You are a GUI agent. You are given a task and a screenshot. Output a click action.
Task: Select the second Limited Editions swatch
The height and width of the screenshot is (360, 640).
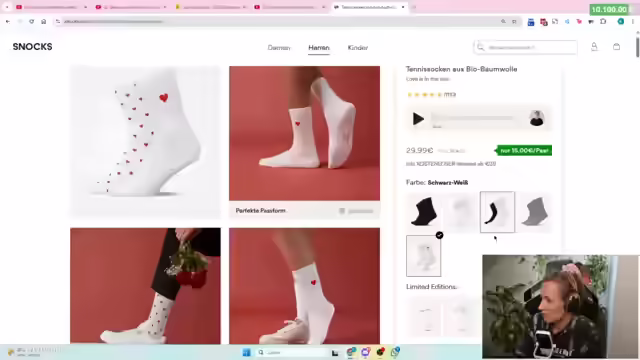(x=460, y=318)
